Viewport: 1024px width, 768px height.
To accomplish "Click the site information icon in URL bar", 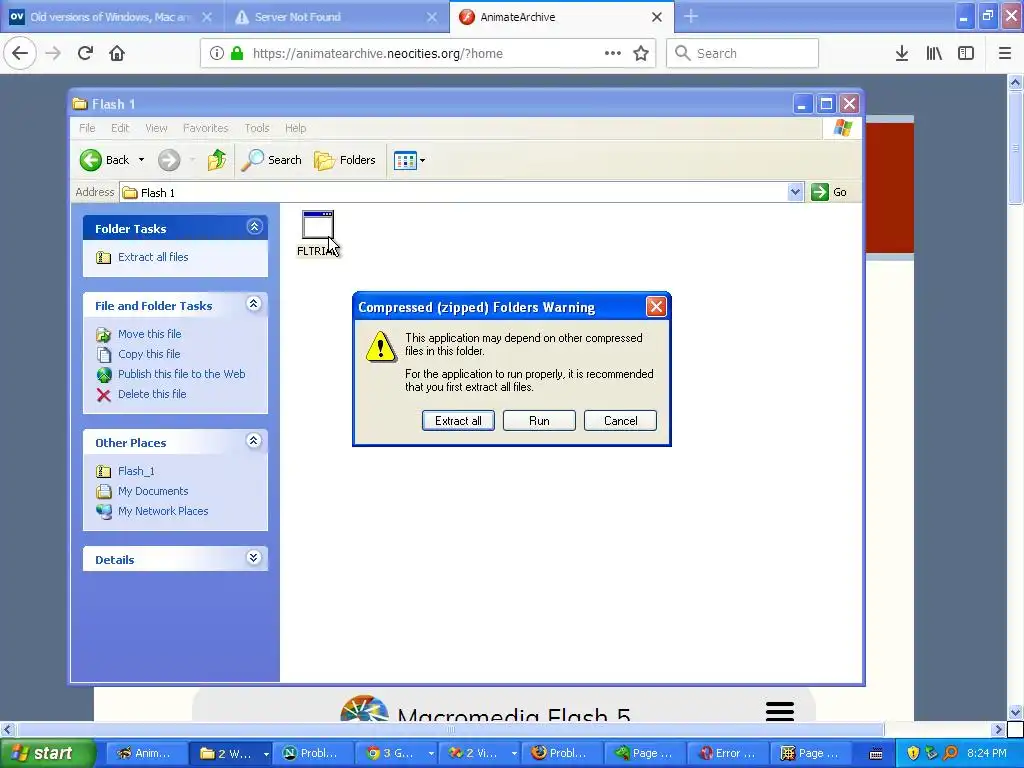I will [x=216, y=54].
